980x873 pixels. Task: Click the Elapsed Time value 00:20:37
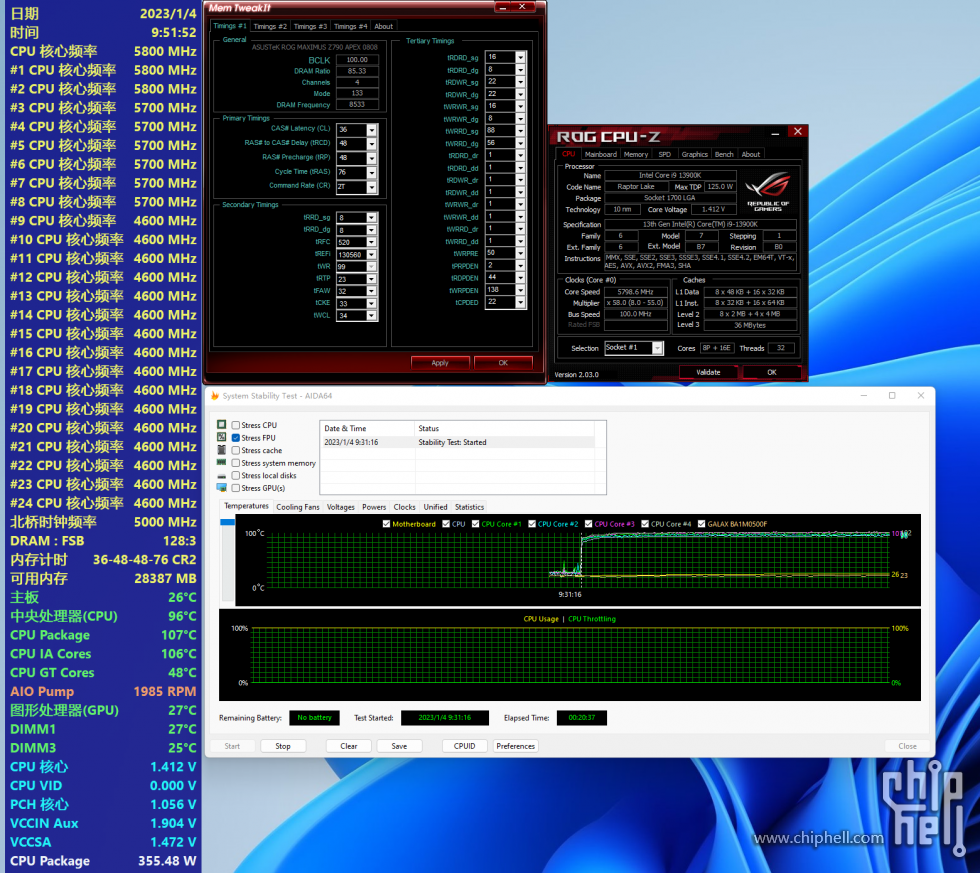pyautogui.click(x=582, y=717)
